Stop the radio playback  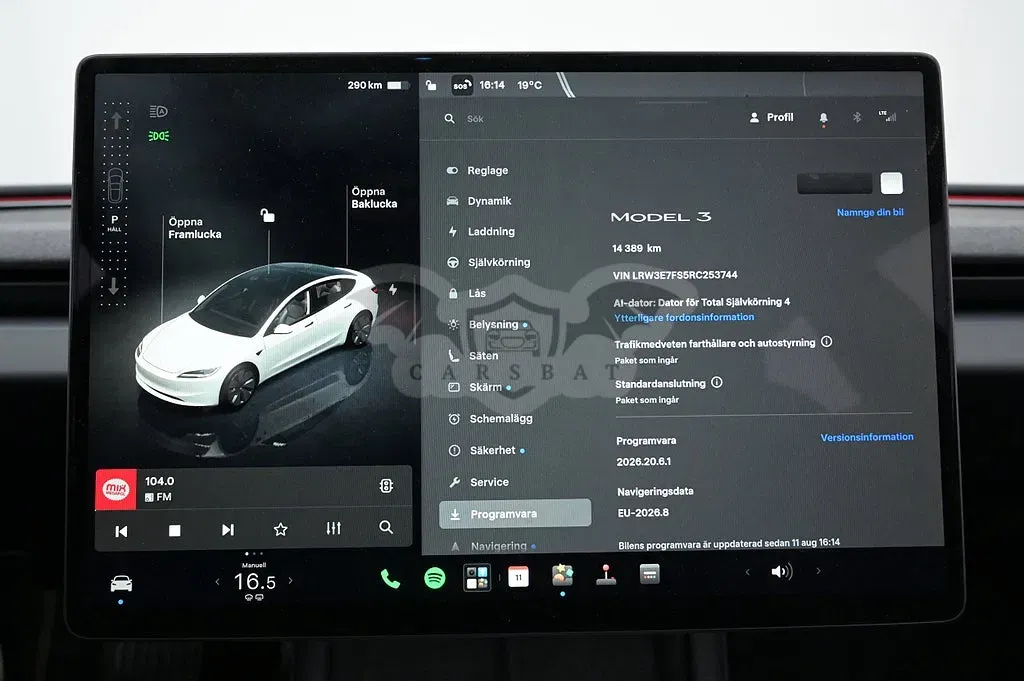(174, 530)
